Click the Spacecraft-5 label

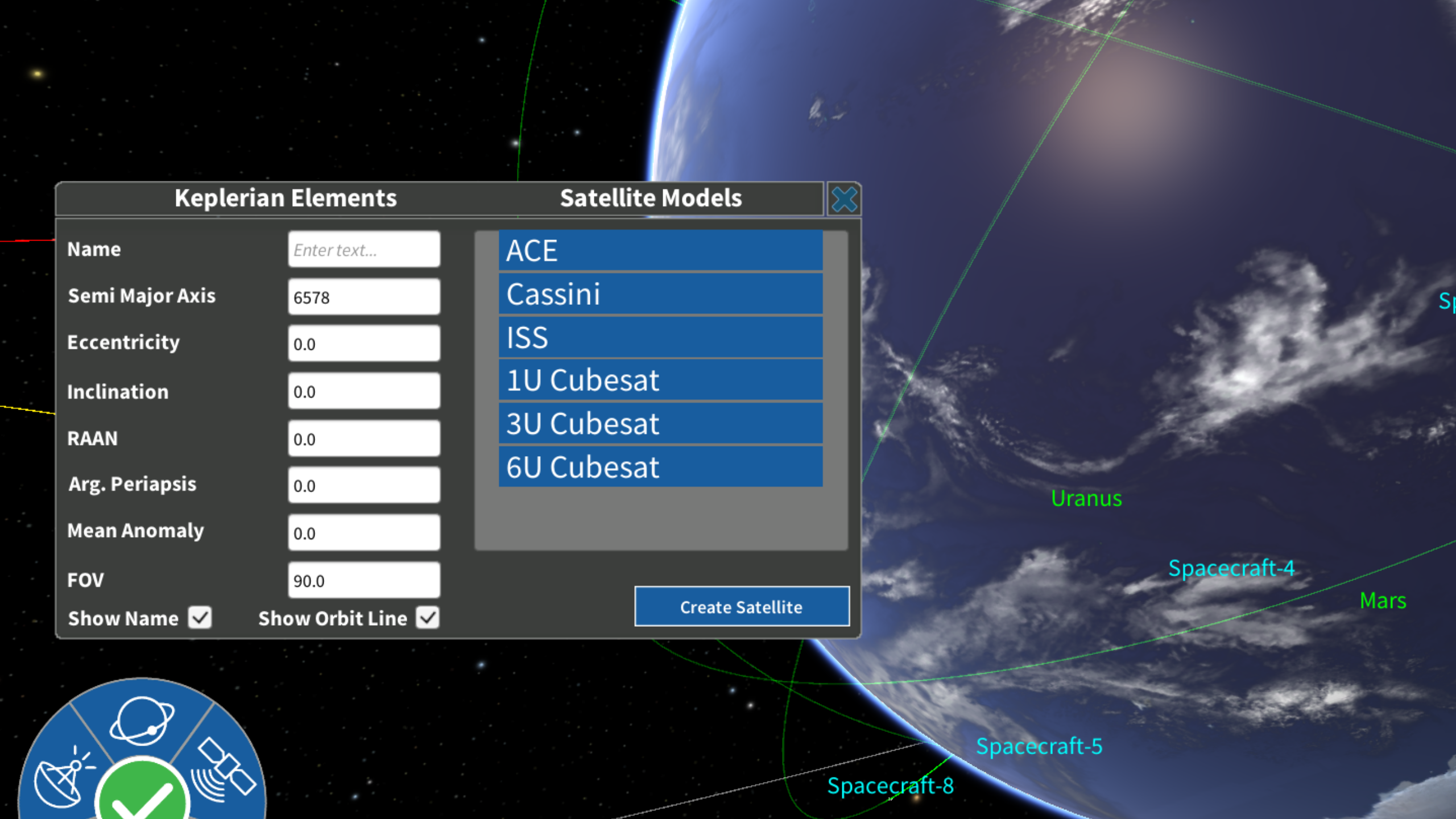(1039, 746)
